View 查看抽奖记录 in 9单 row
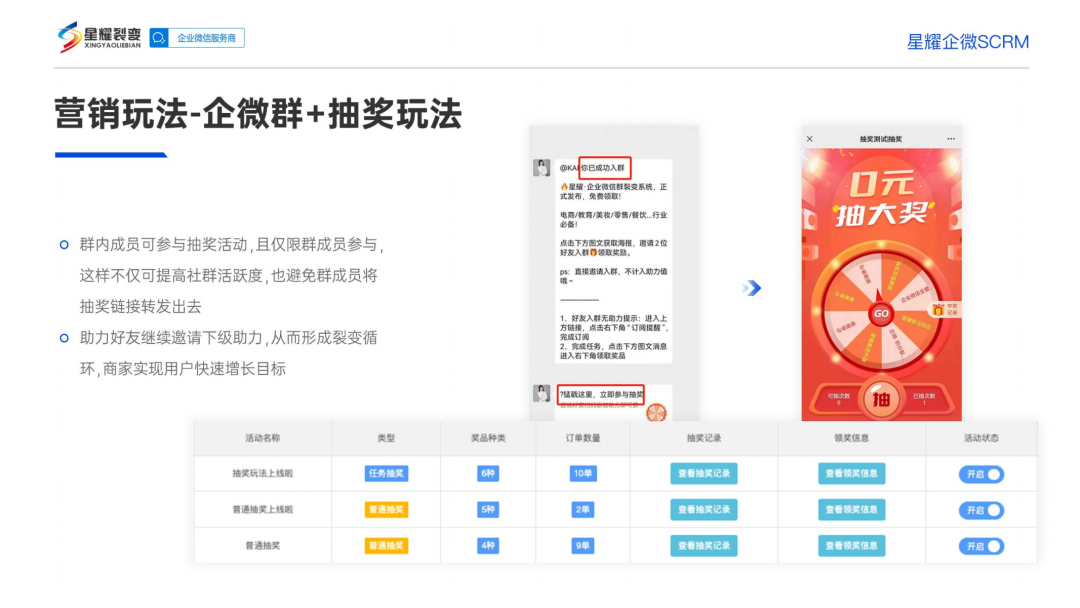The width and height of the screenshot is (1080, 608). tap(704, 545)
